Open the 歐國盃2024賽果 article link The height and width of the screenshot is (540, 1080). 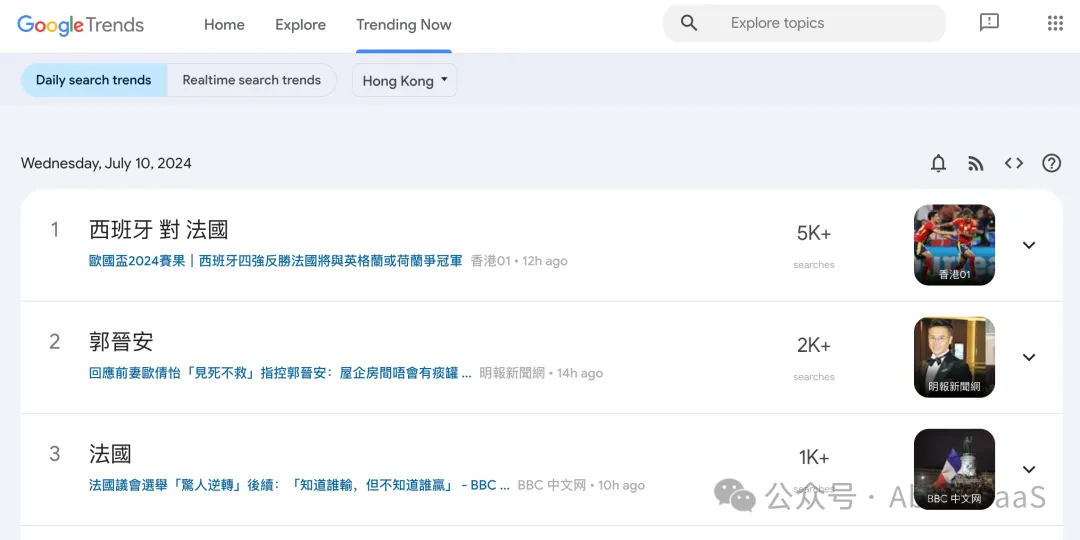click(275, 261)
